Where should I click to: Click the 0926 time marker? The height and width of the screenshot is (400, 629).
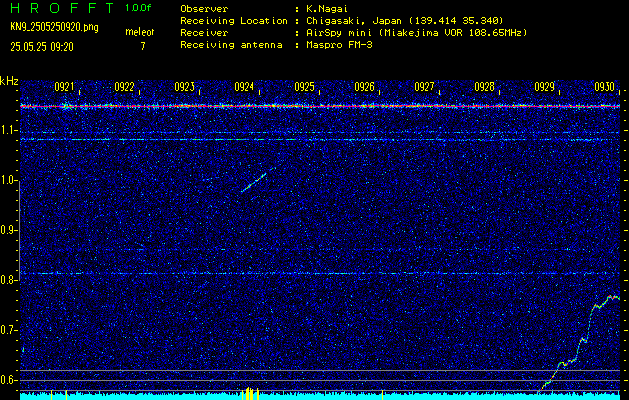click(364, 87)
